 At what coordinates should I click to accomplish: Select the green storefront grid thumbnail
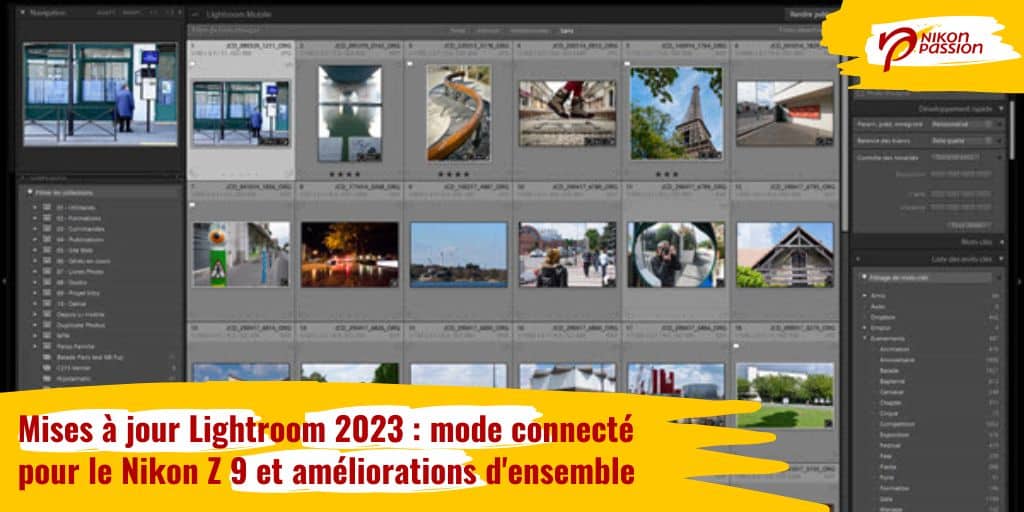(241, 114)
